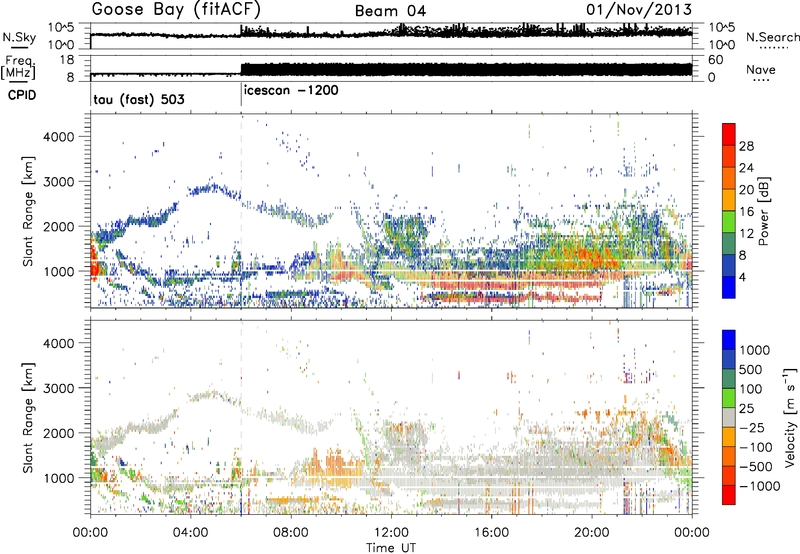Pick the red bottom segment of the velocity colorbar
The width and height of the screenshot is (800, 554).
729,495
